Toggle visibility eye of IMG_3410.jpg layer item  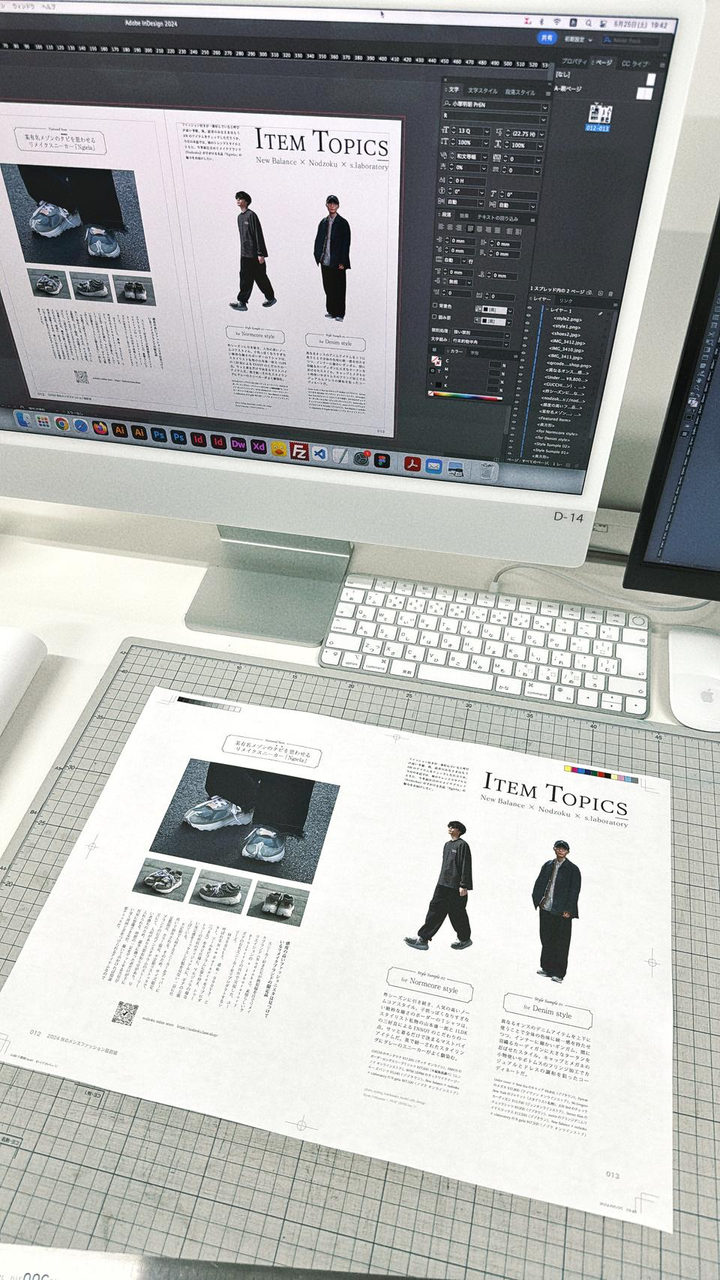point(525,346)
